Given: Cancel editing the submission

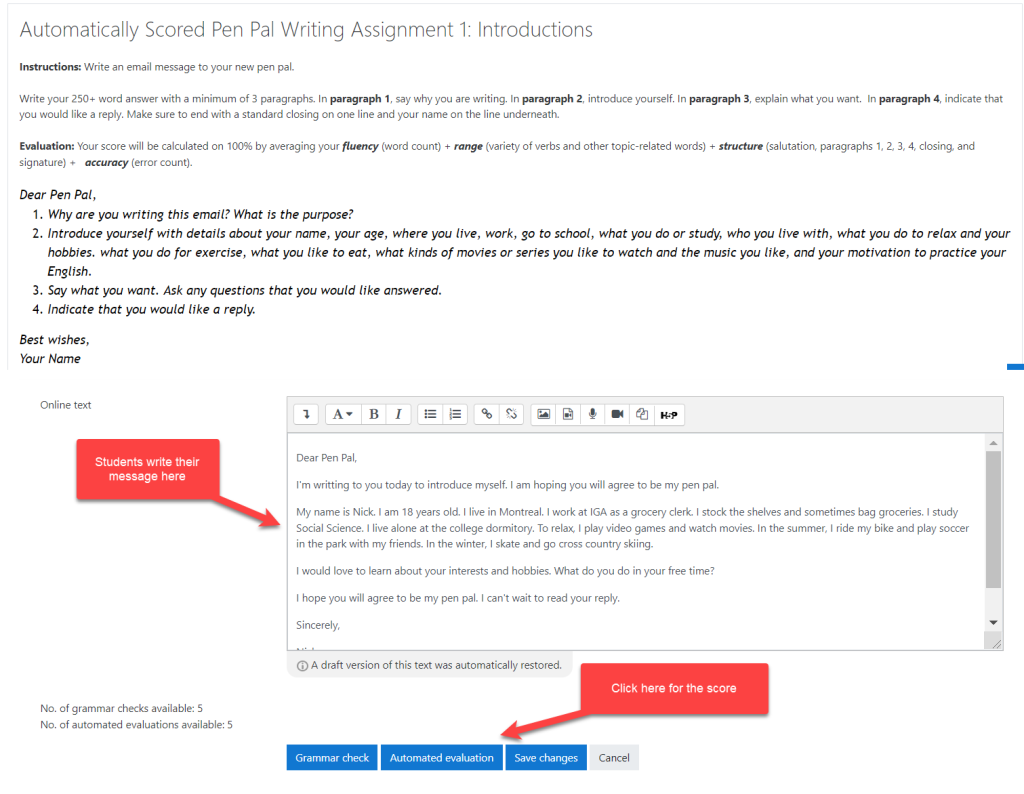Looking at the screenshot, I should 614,757.
